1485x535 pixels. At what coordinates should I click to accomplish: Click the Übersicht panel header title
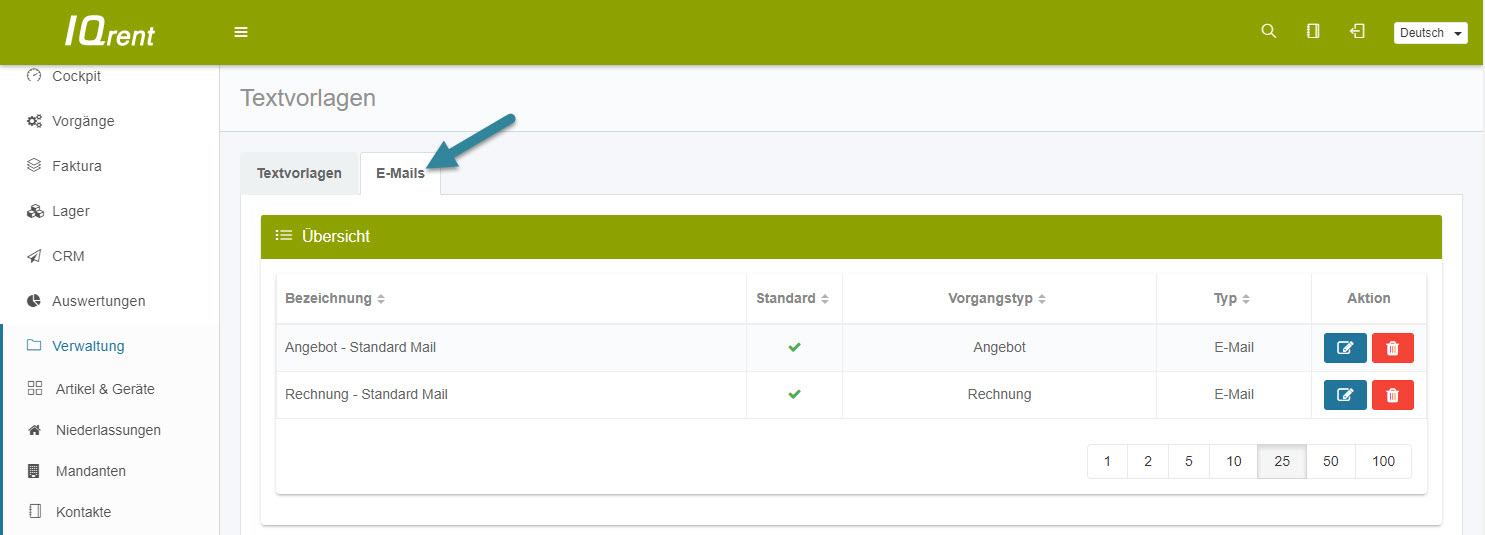[x=336, y=236]
